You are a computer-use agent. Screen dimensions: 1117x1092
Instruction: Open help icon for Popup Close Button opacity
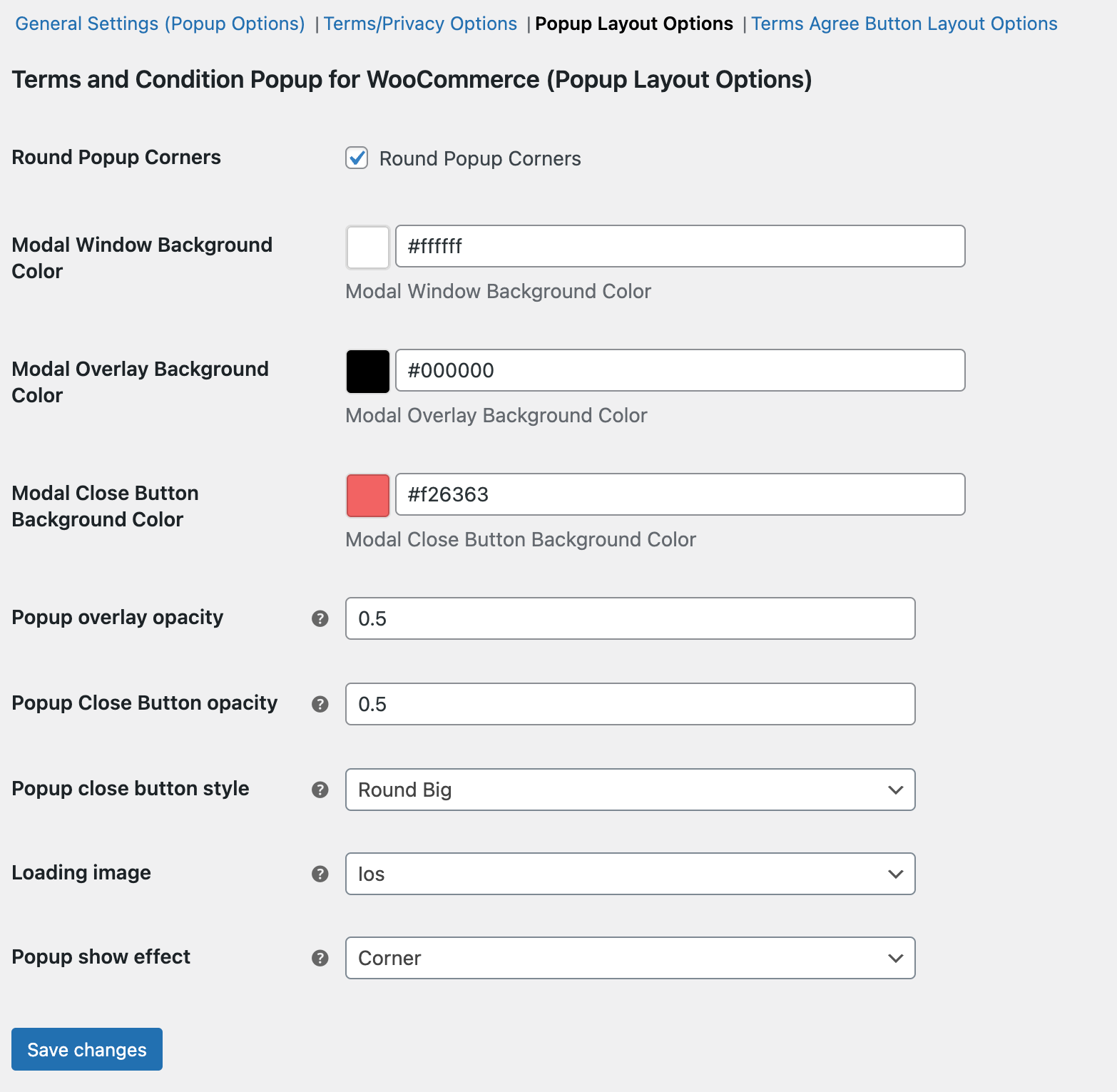pyautogui.click(x=320, y=704)
